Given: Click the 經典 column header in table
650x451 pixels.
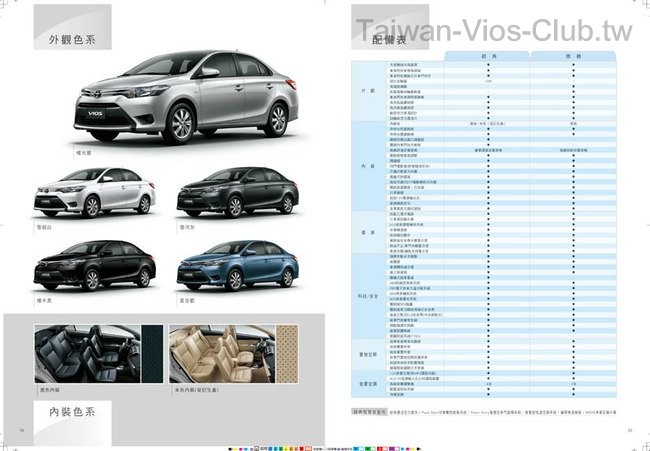Looking at the screenshot, I should click(488, 55).
